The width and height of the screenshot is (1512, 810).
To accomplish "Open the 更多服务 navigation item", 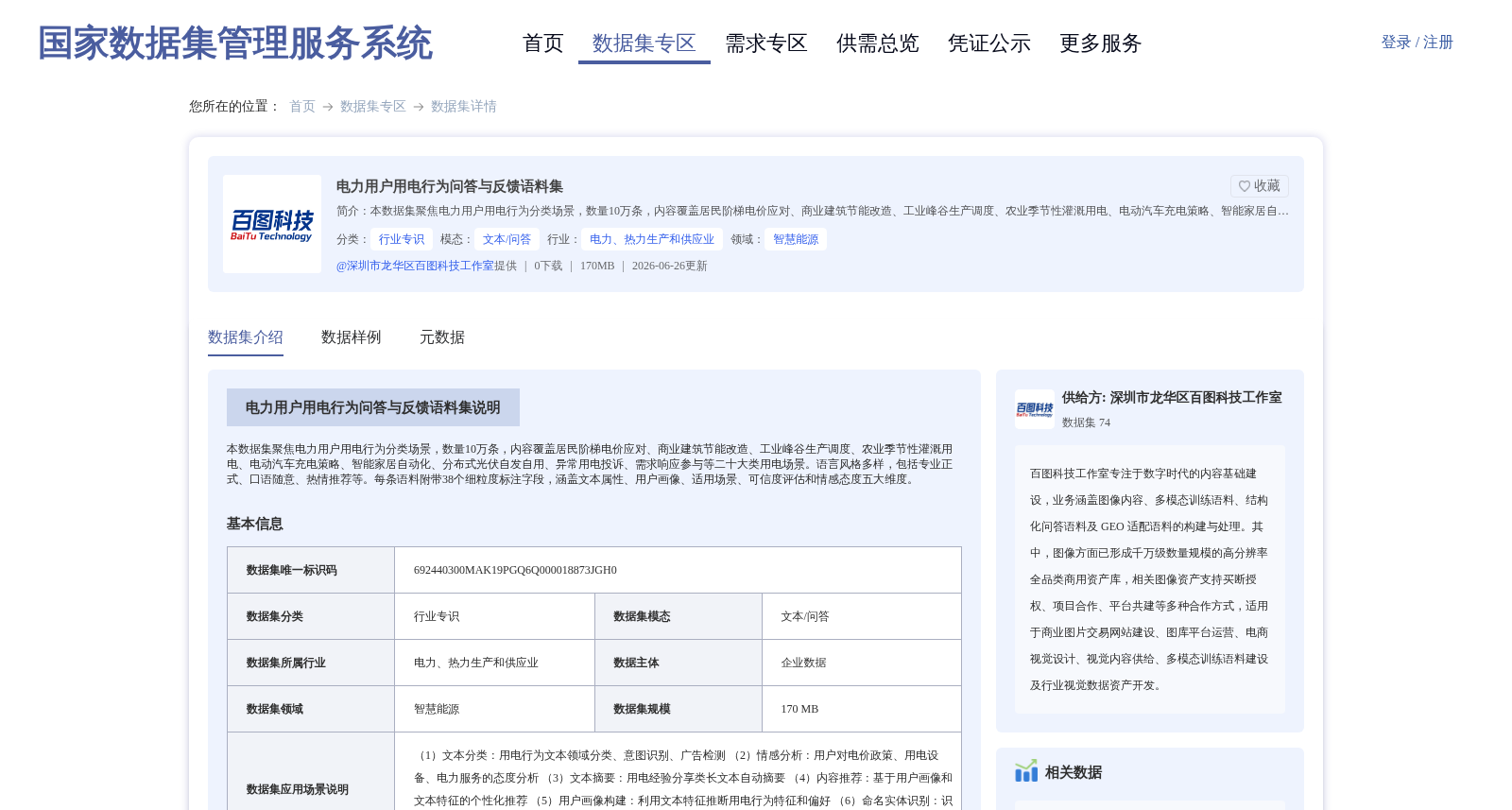I will (1101, 43).
